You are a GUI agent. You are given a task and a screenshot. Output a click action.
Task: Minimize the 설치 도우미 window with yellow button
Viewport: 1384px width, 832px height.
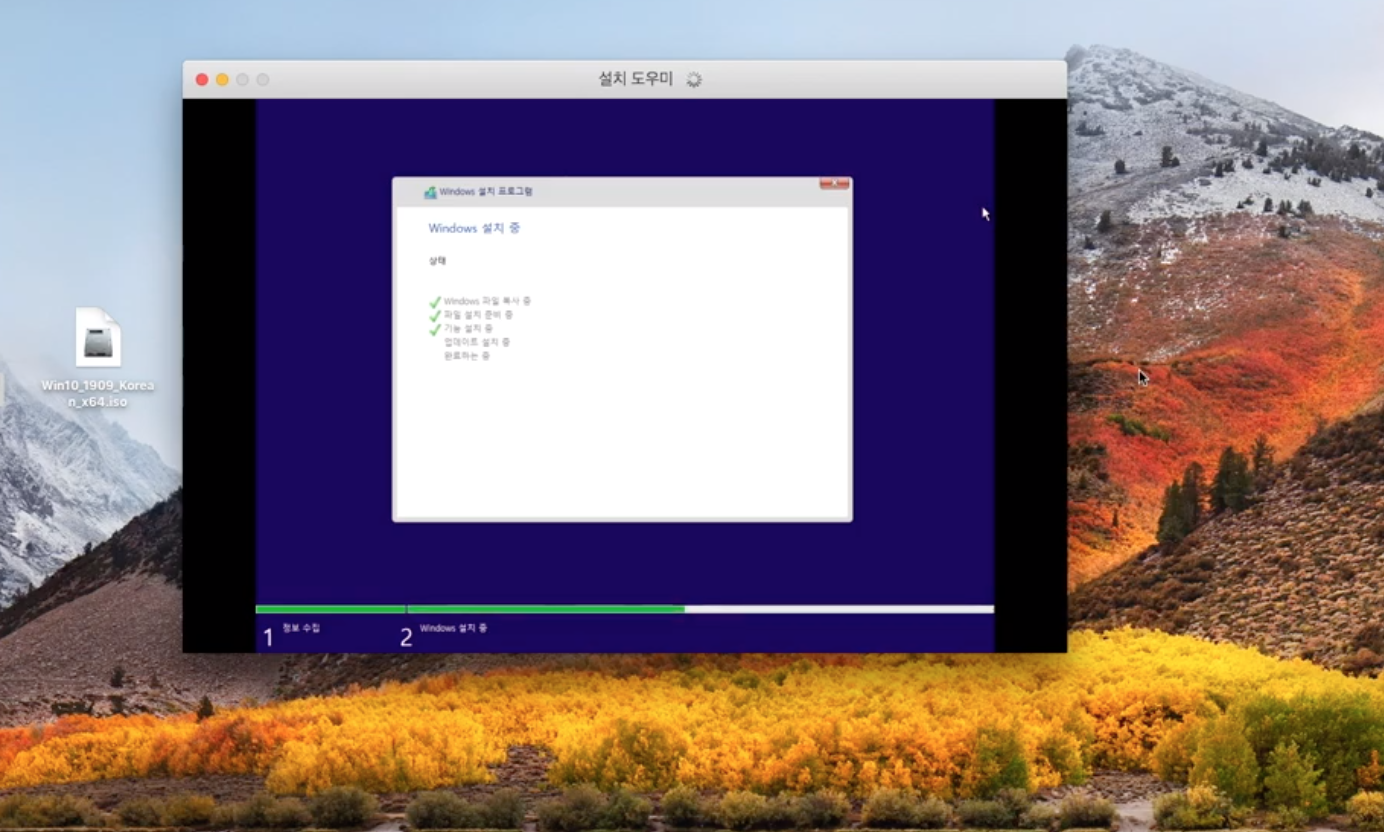coord(222,79)
